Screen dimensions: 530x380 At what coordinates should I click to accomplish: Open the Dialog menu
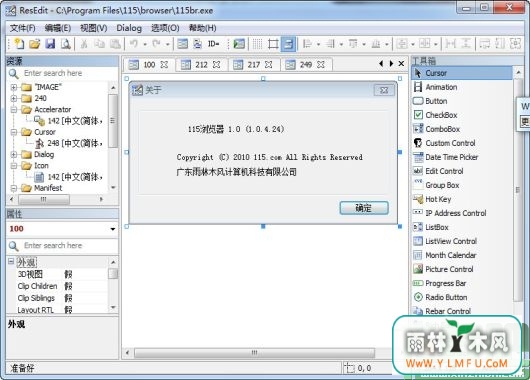[129, 28]
